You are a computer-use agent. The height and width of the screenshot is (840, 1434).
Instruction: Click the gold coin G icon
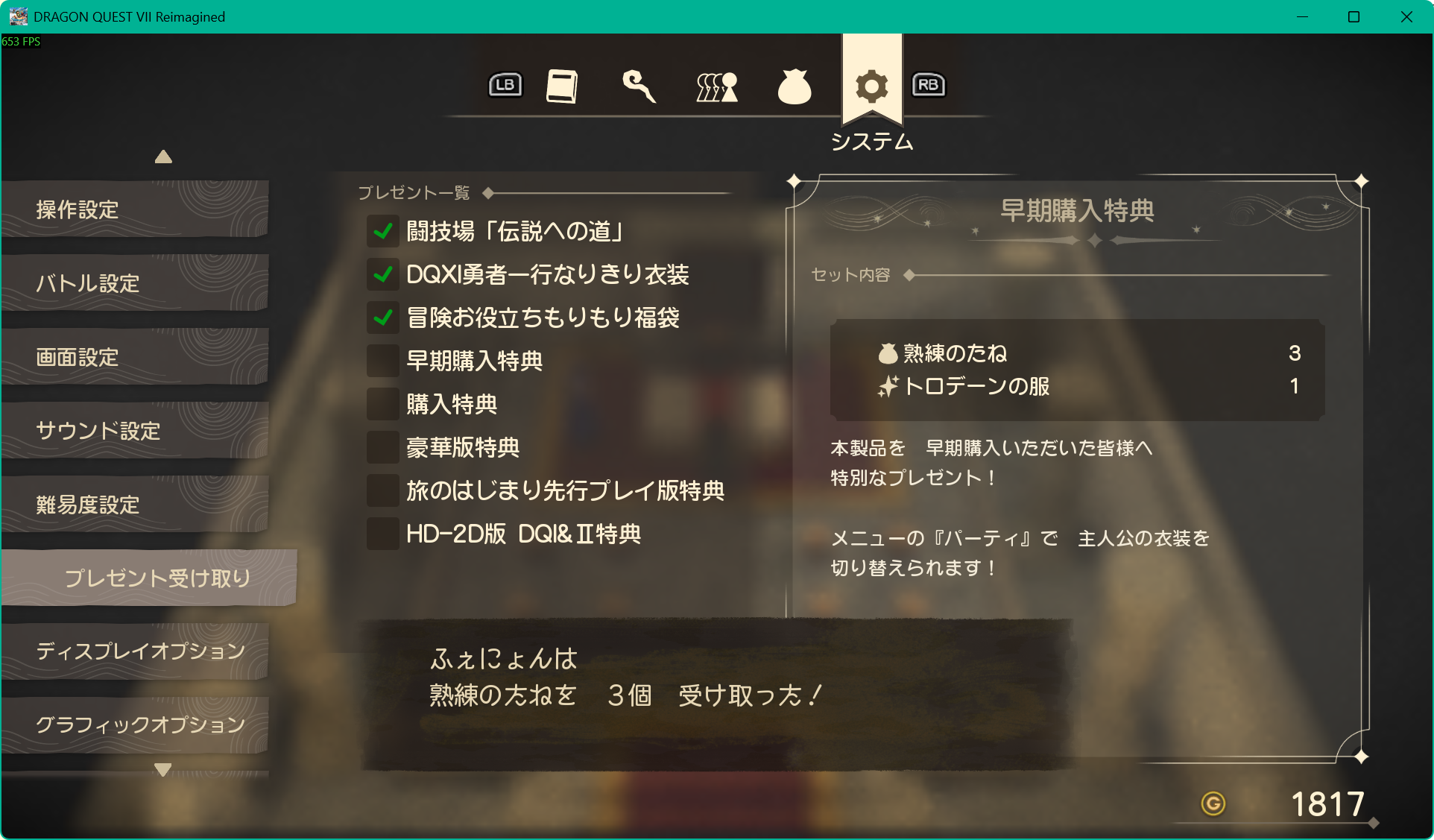click(1213, 803)
